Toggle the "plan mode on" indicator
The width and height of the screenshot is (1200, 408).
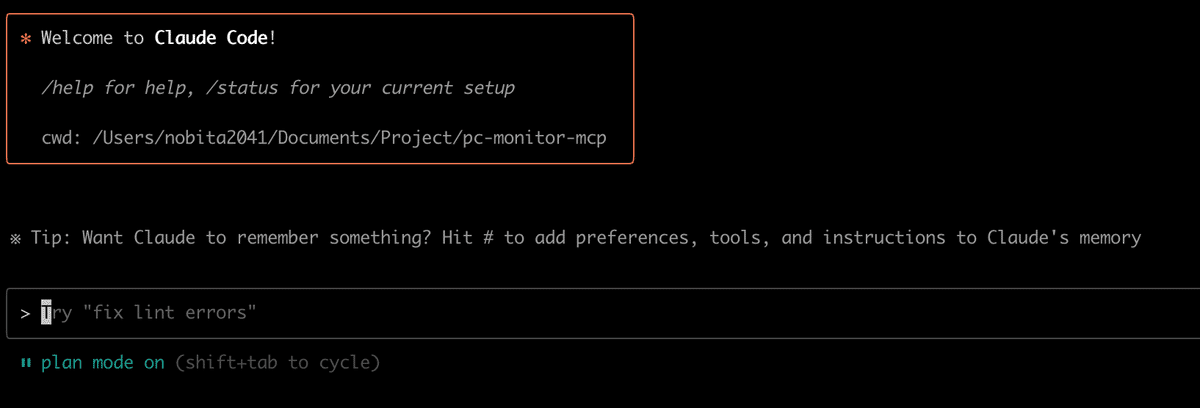click(102, 363)
